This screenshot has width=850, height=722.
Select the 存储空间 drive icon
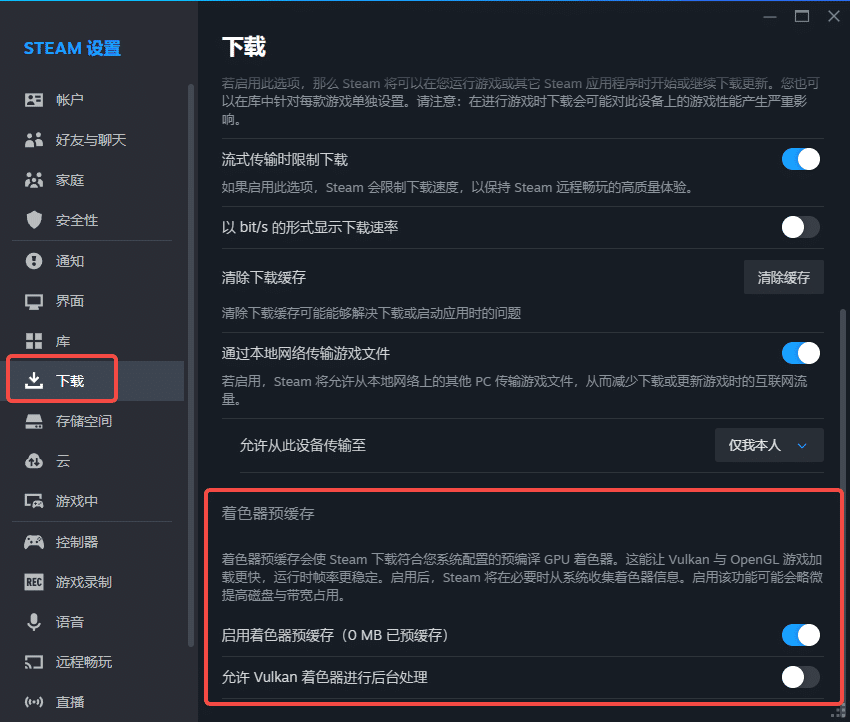34,421
